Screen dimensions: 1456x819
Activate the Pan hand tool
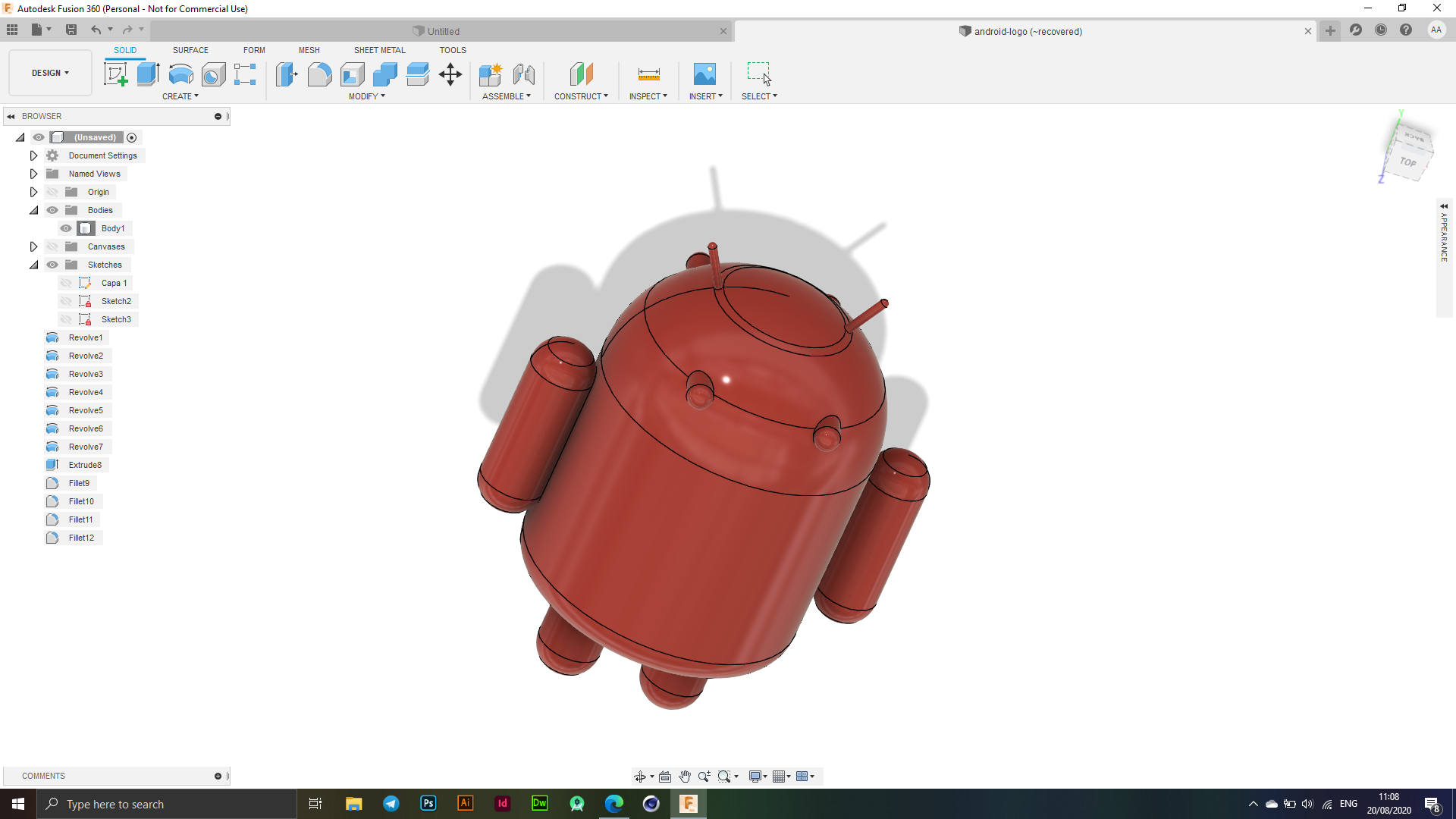point(685,776)
